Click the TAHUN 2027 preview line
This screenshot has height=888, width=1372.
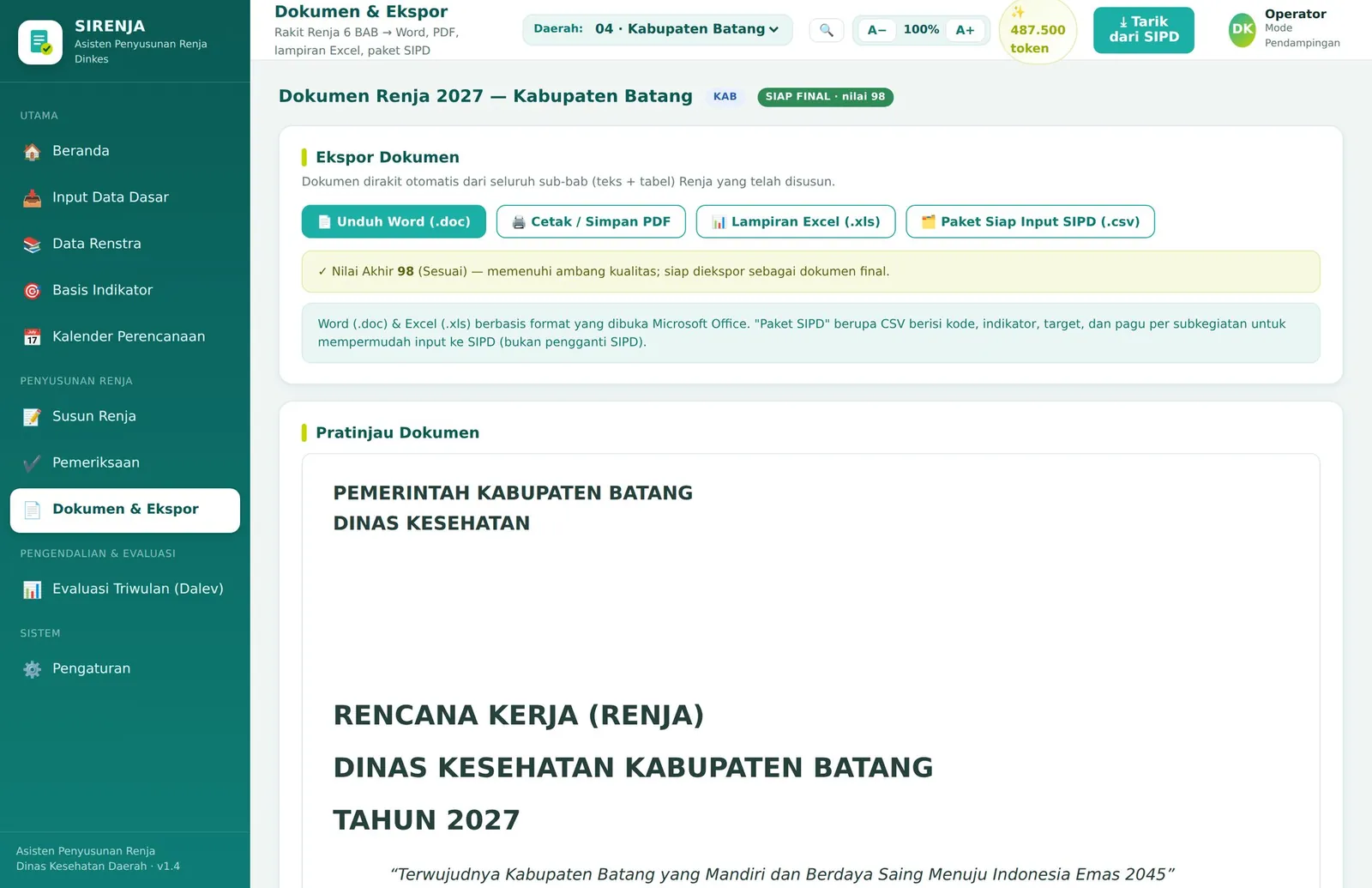(x=426, y=820)
